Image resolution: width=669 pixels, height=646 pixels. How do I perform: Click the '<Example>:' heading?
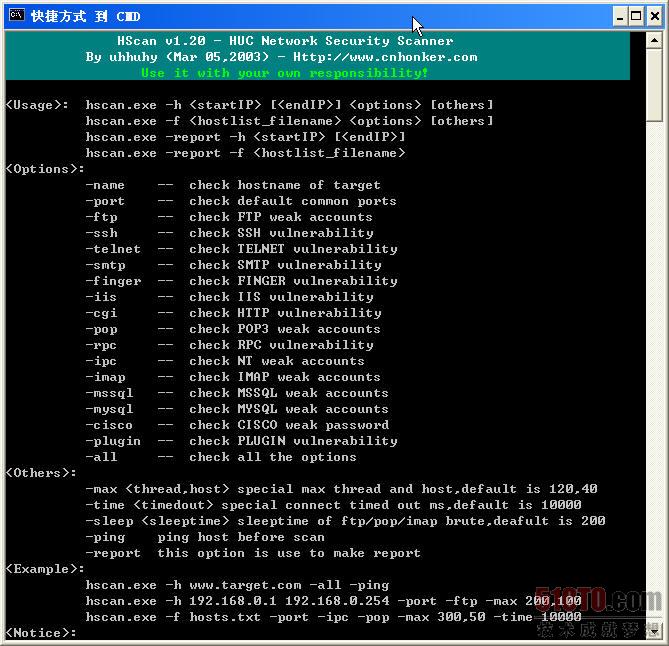(x=45, y=569)
